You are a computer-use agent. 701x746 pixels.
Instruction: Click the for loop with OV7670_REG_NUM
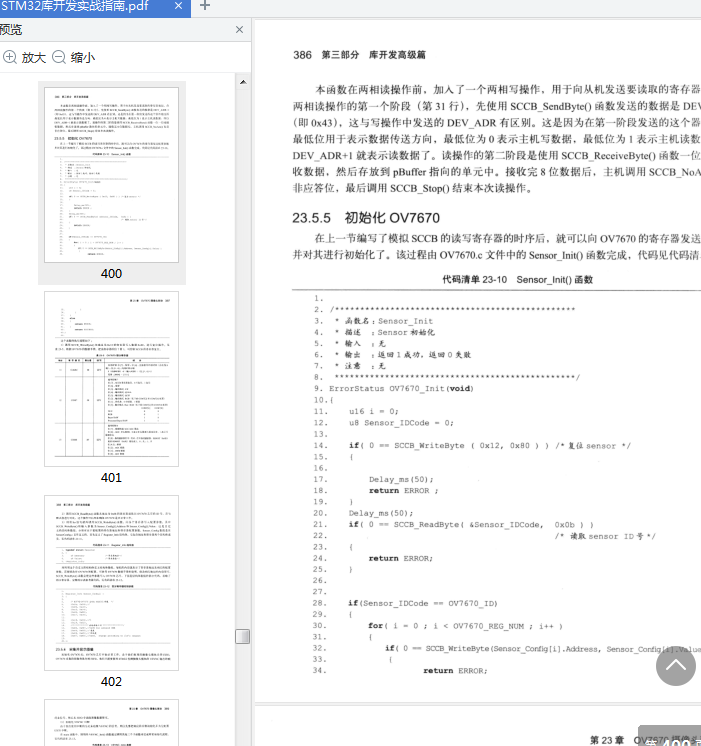(465, 626)
